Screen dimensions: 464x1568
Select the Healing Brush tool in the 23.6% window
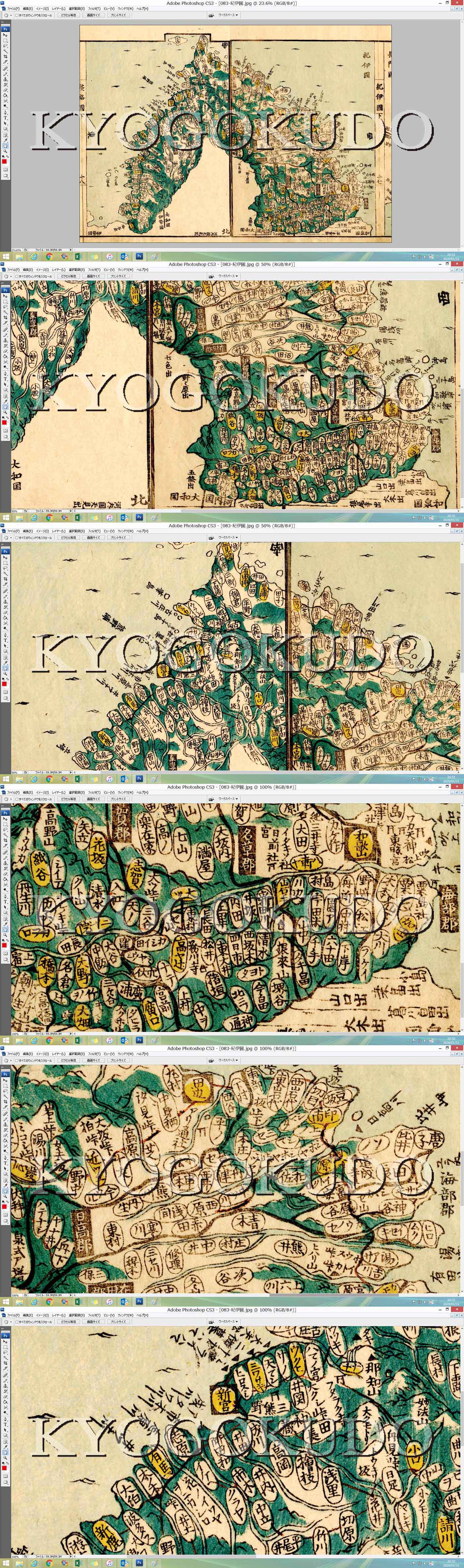pos(6,69)
